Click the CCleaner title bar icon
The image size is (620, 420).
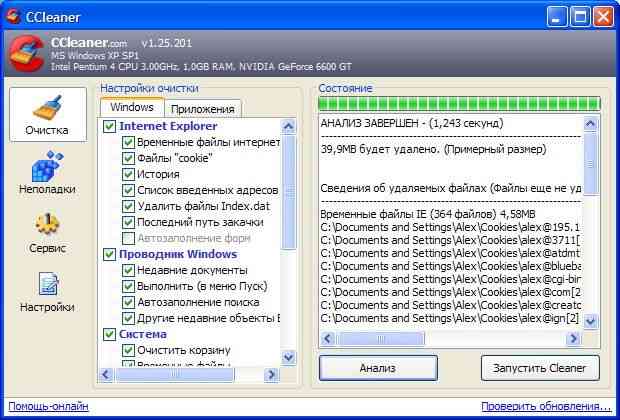[x=13, y=17]
